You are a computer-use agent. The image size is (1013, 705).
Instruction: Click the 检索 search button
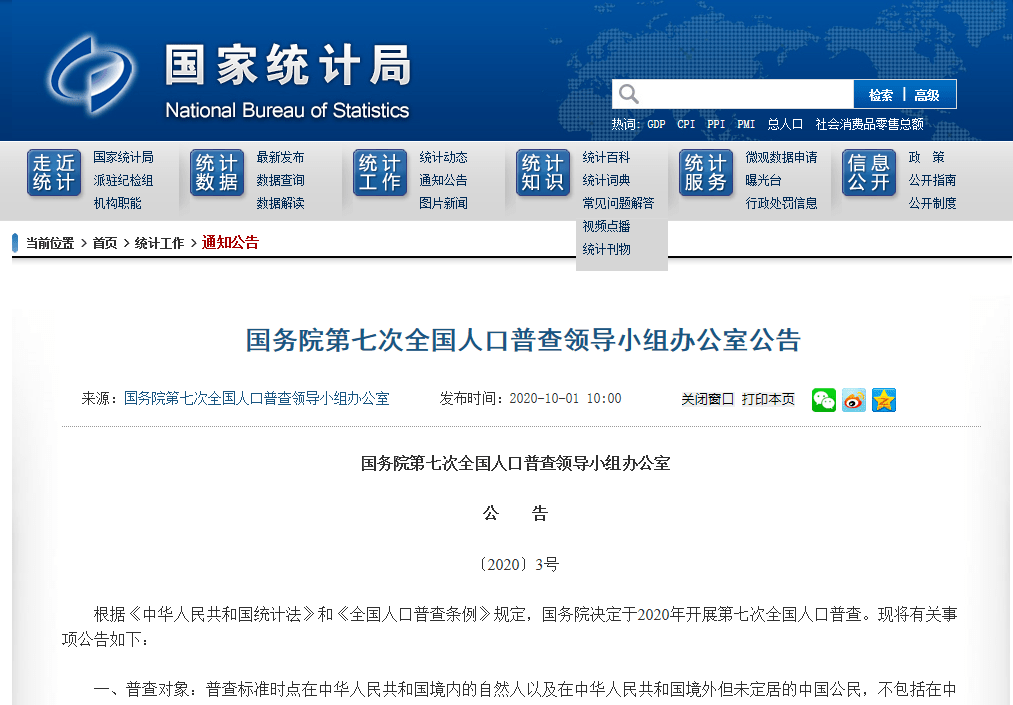click(880, 95)
